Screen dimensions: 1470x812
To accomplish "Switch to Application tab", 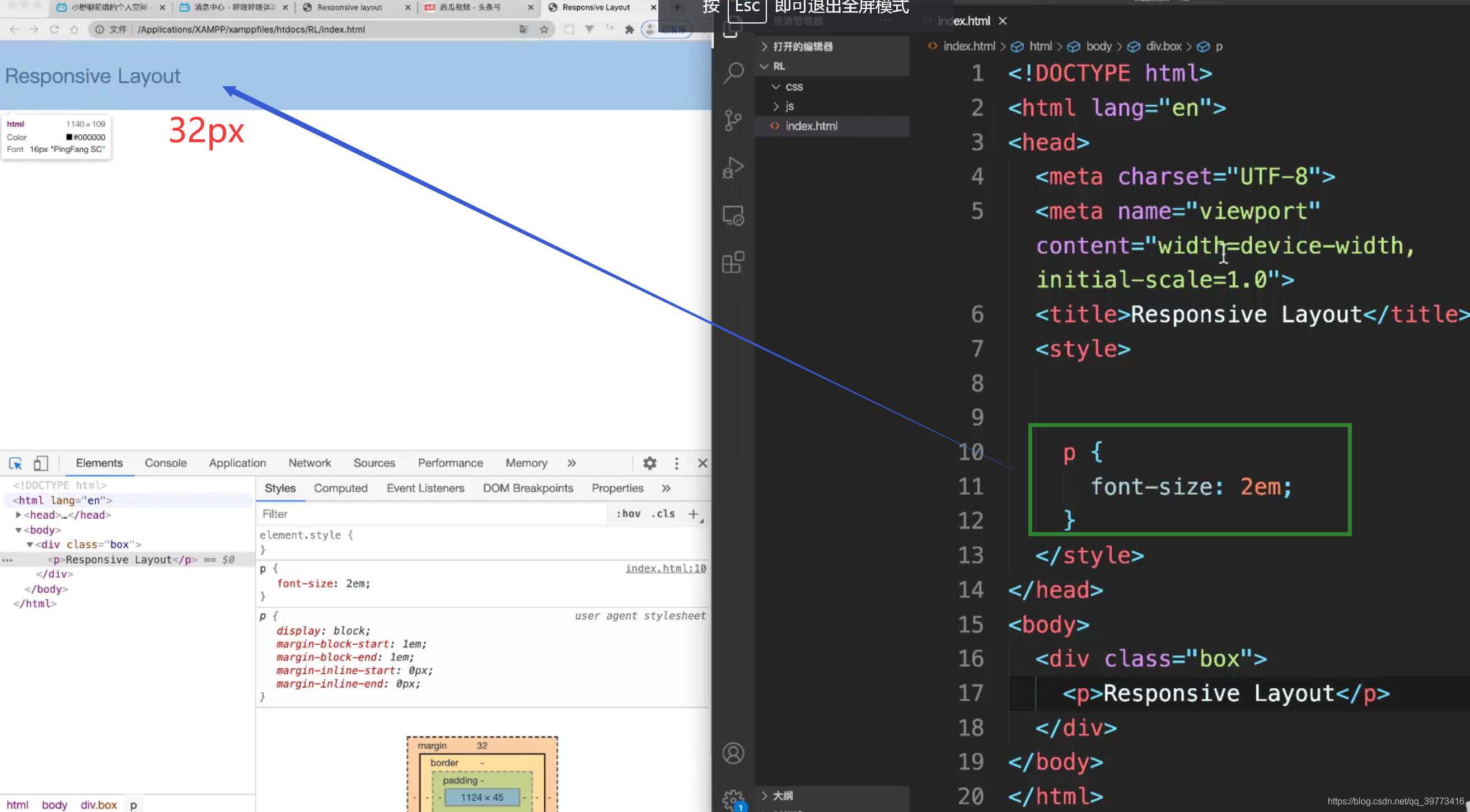I will [237, 463].
